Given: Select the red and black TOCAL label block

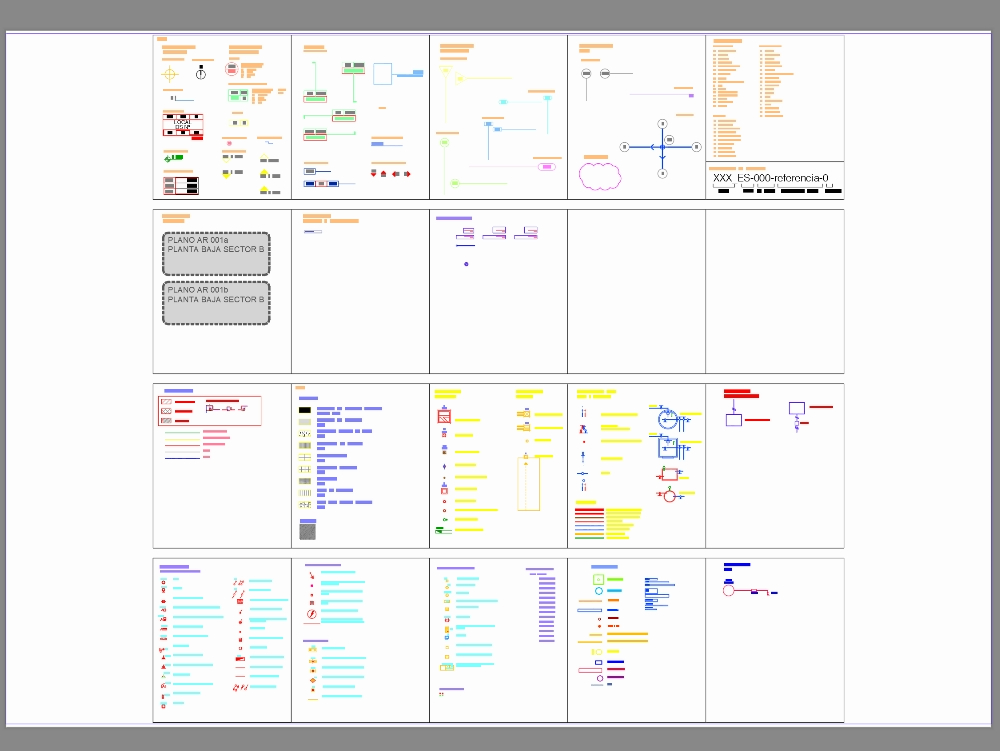Looking at the screenshot, I should tap(181, 125).
